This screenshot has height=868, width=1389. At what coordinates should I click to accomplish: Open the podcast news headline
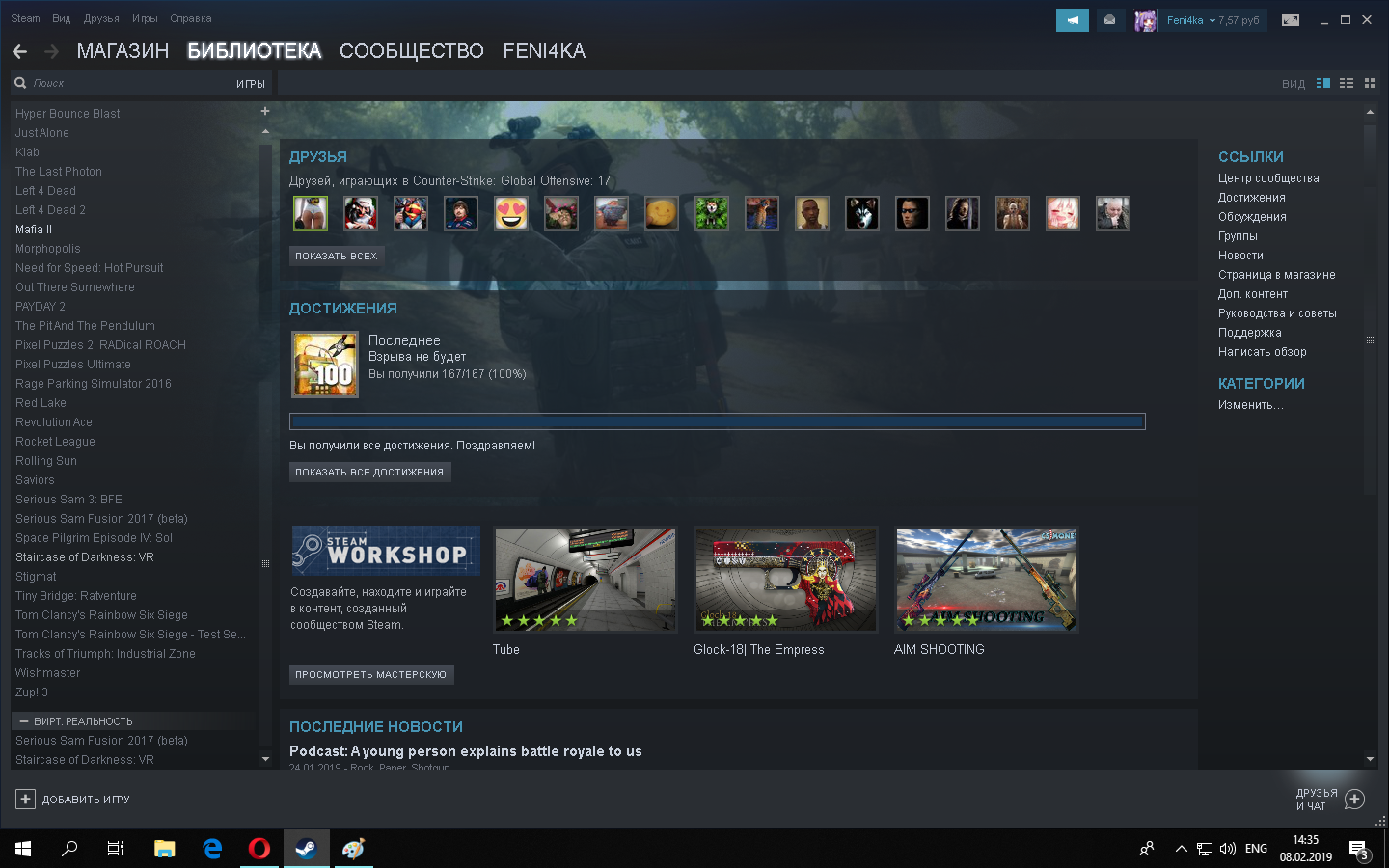coord(466,751)
